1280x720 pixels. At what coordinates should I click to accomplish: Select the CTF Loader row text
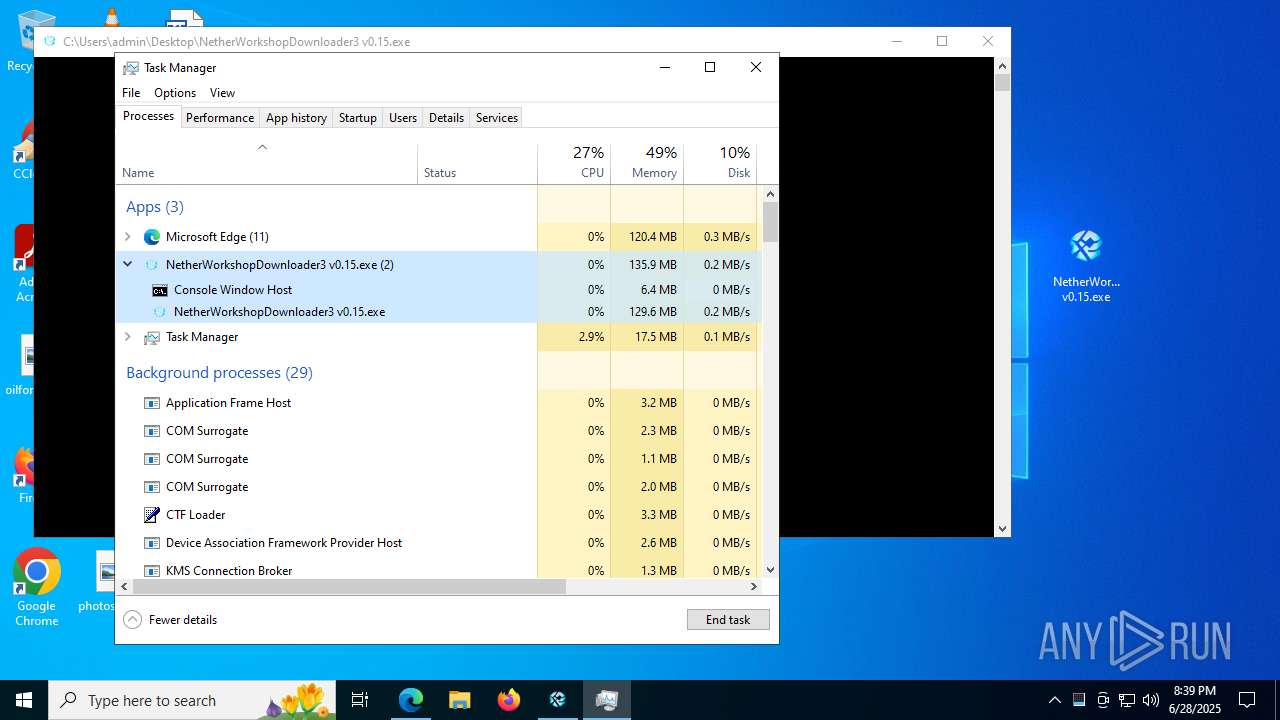pyautogui.click(x=196, y=515)
